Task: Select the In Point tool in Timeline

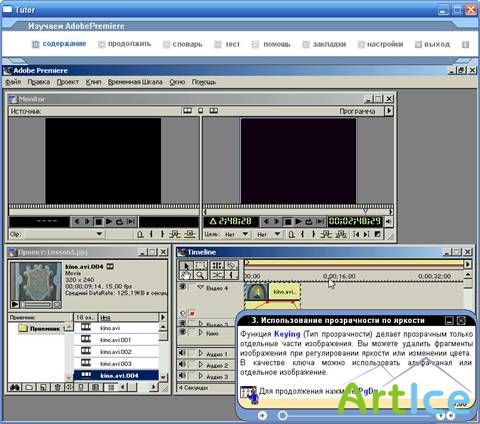Action: [x=232, y=275]
